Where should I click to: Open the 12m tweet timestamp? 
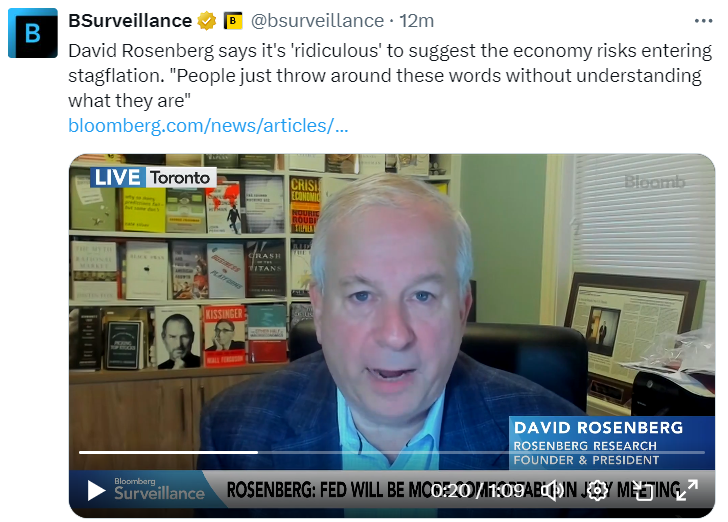[x=416, y=21]
